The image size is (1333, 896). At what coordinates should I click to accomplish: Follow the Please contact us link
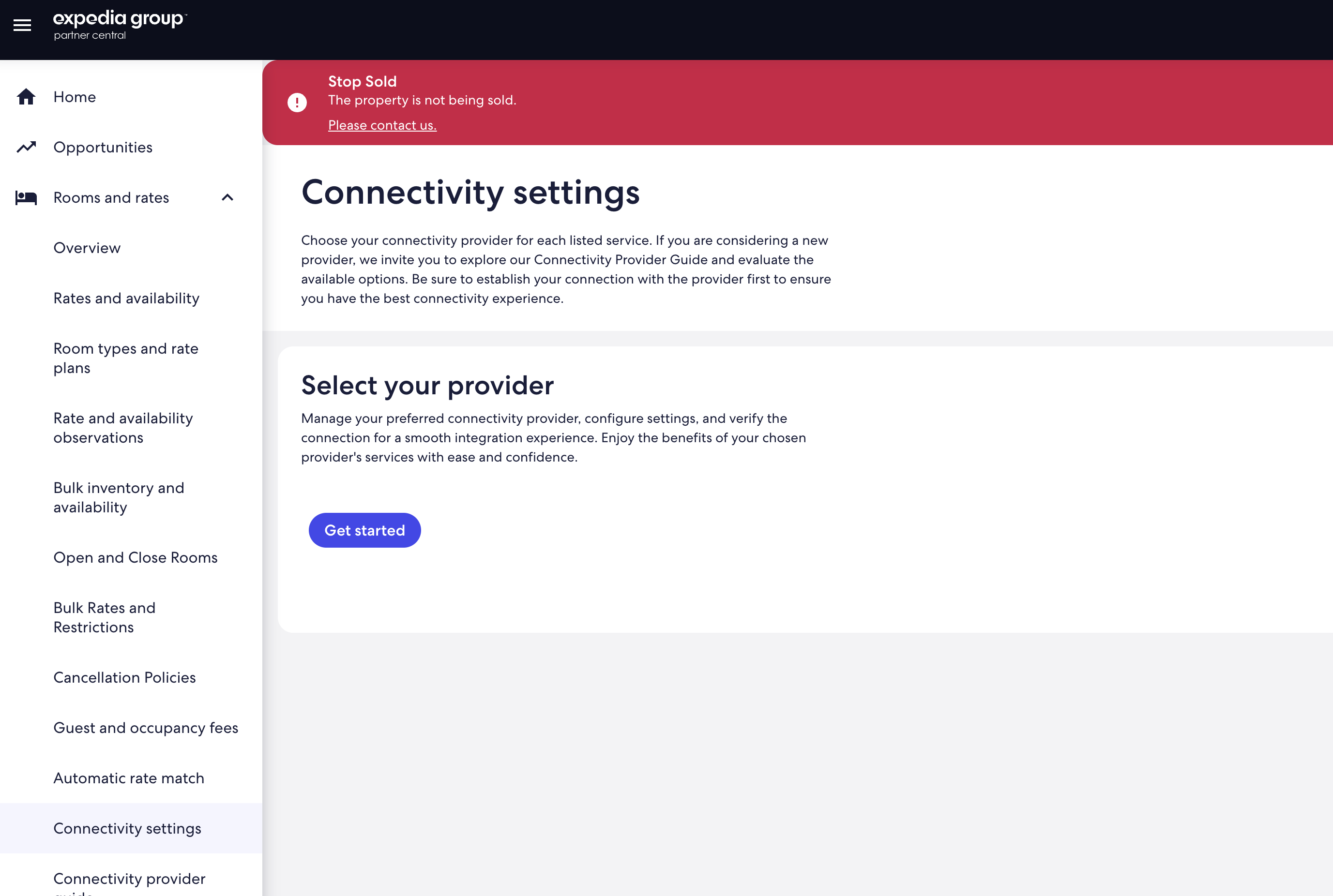pos(382,125)
